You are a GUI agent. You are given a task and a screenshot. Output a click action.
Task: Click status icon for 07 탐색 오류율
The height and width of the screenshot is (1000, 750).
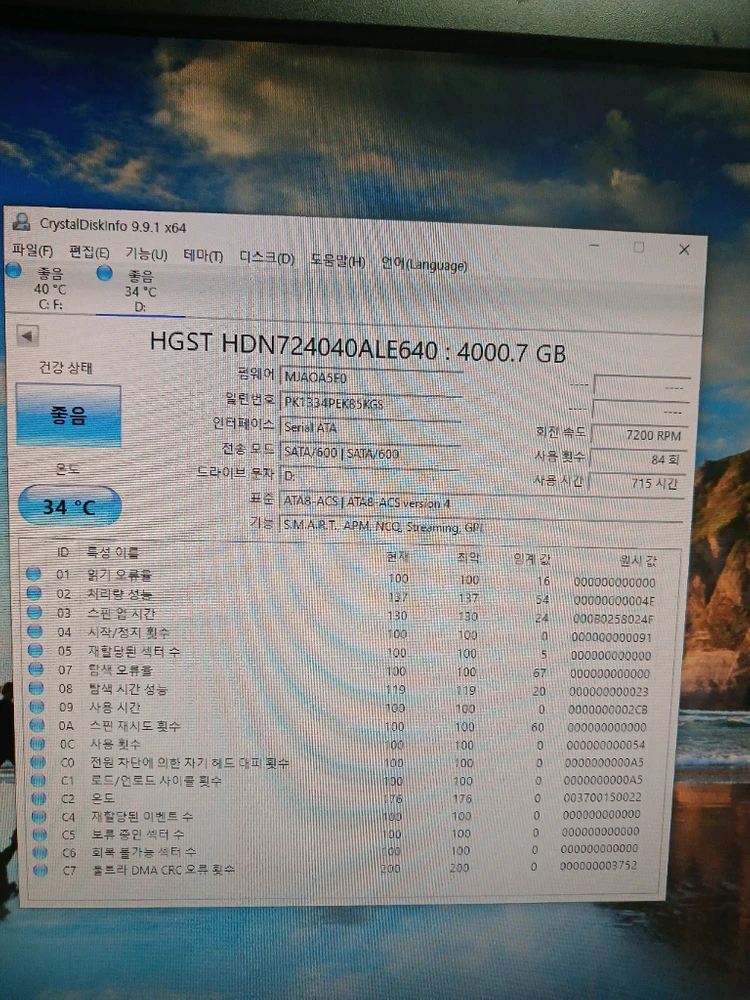click(x=36, y=669)
